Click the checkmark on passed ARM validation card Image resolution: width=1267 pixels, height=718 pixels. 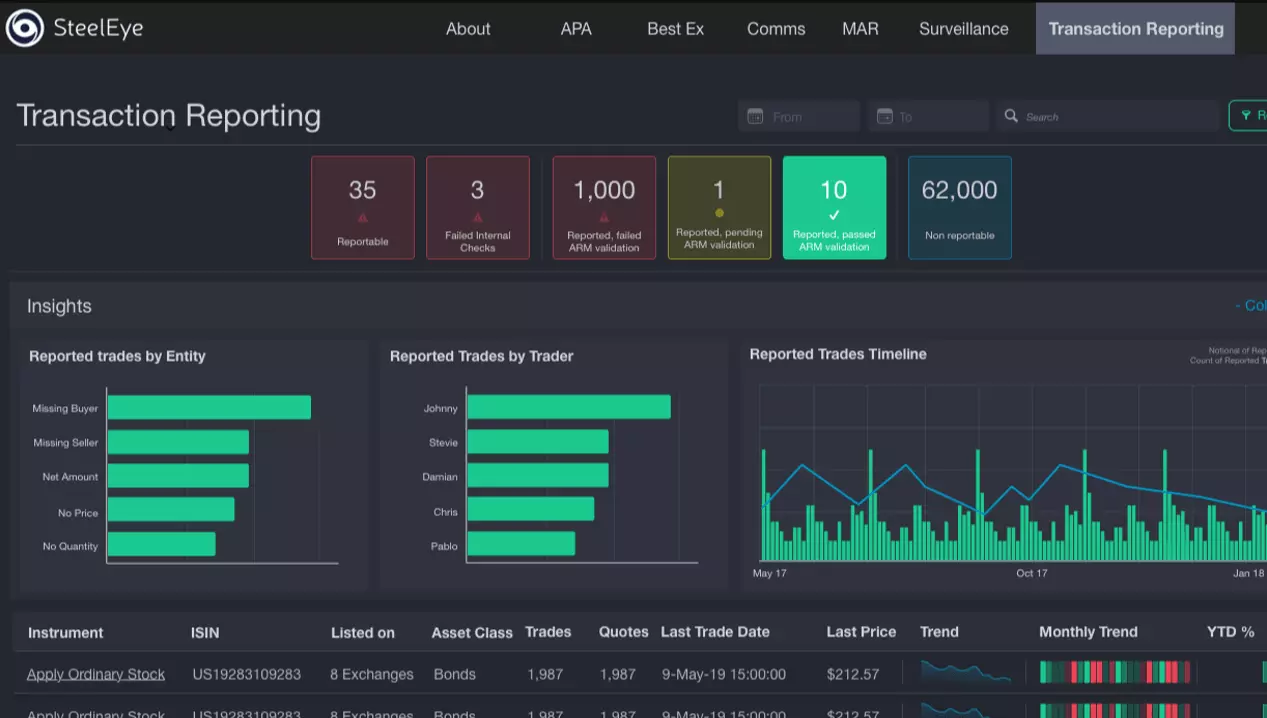(834, 215)
